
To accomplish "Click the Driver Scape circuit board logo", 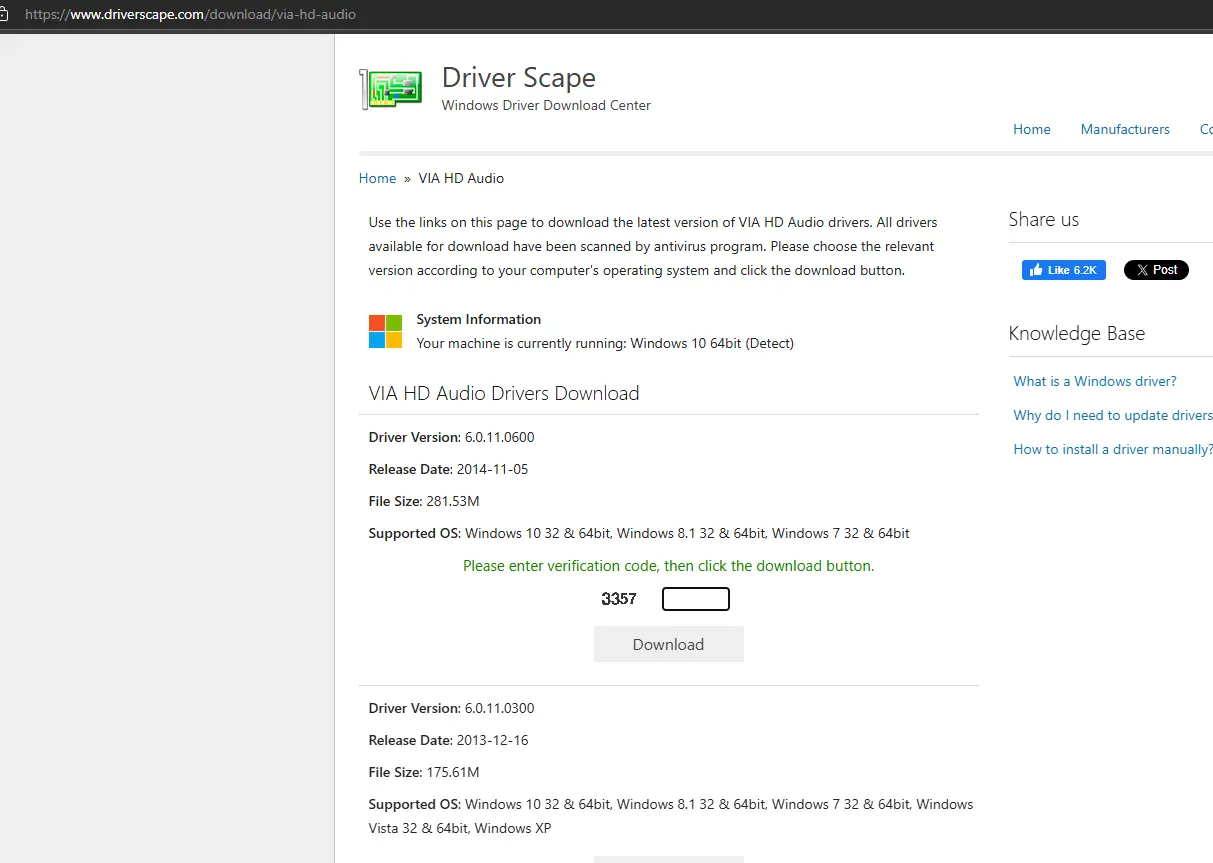I will (x=391, y=90).
